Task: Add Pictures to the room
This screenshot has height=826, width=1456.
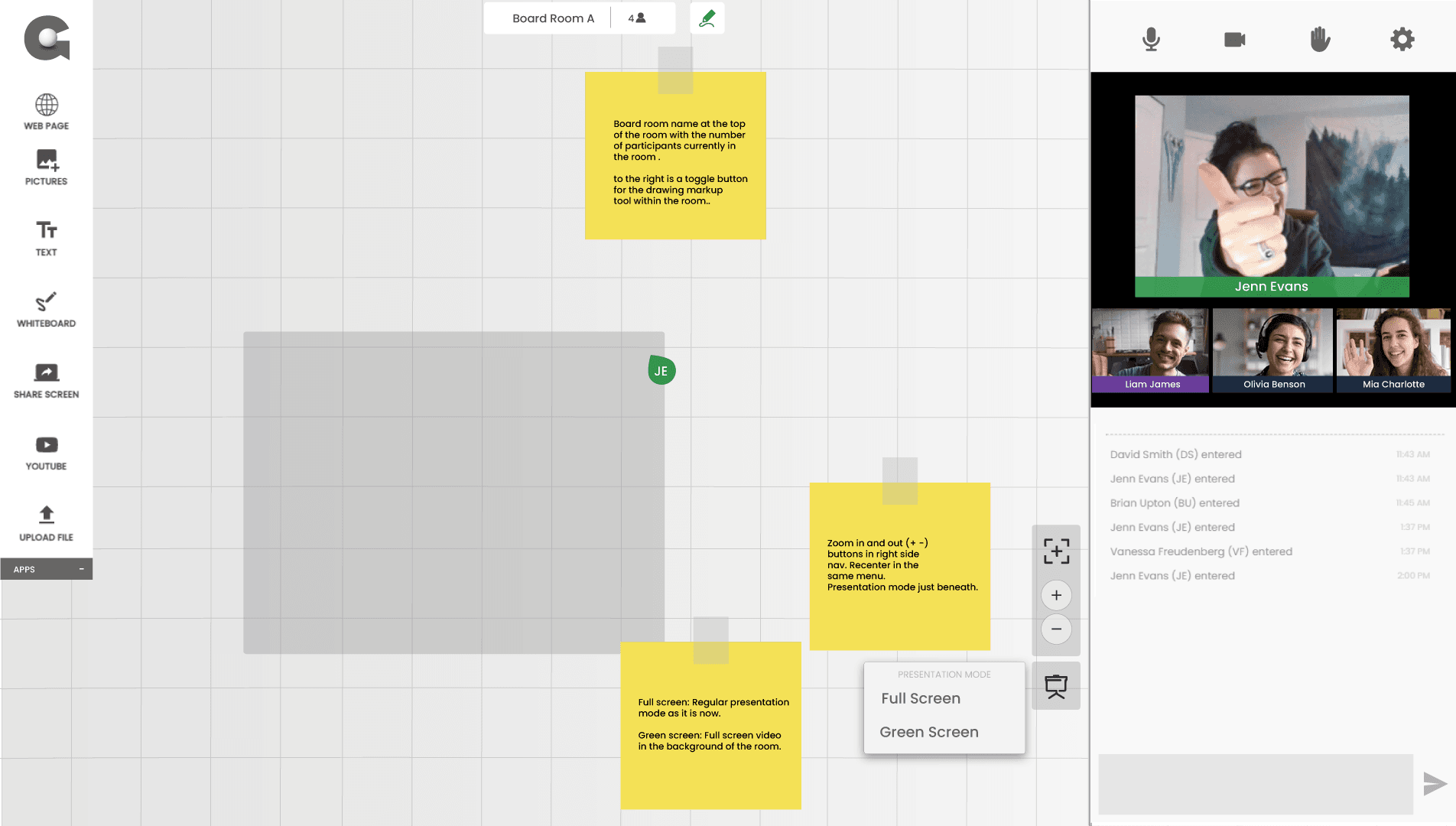Action: 46,167
